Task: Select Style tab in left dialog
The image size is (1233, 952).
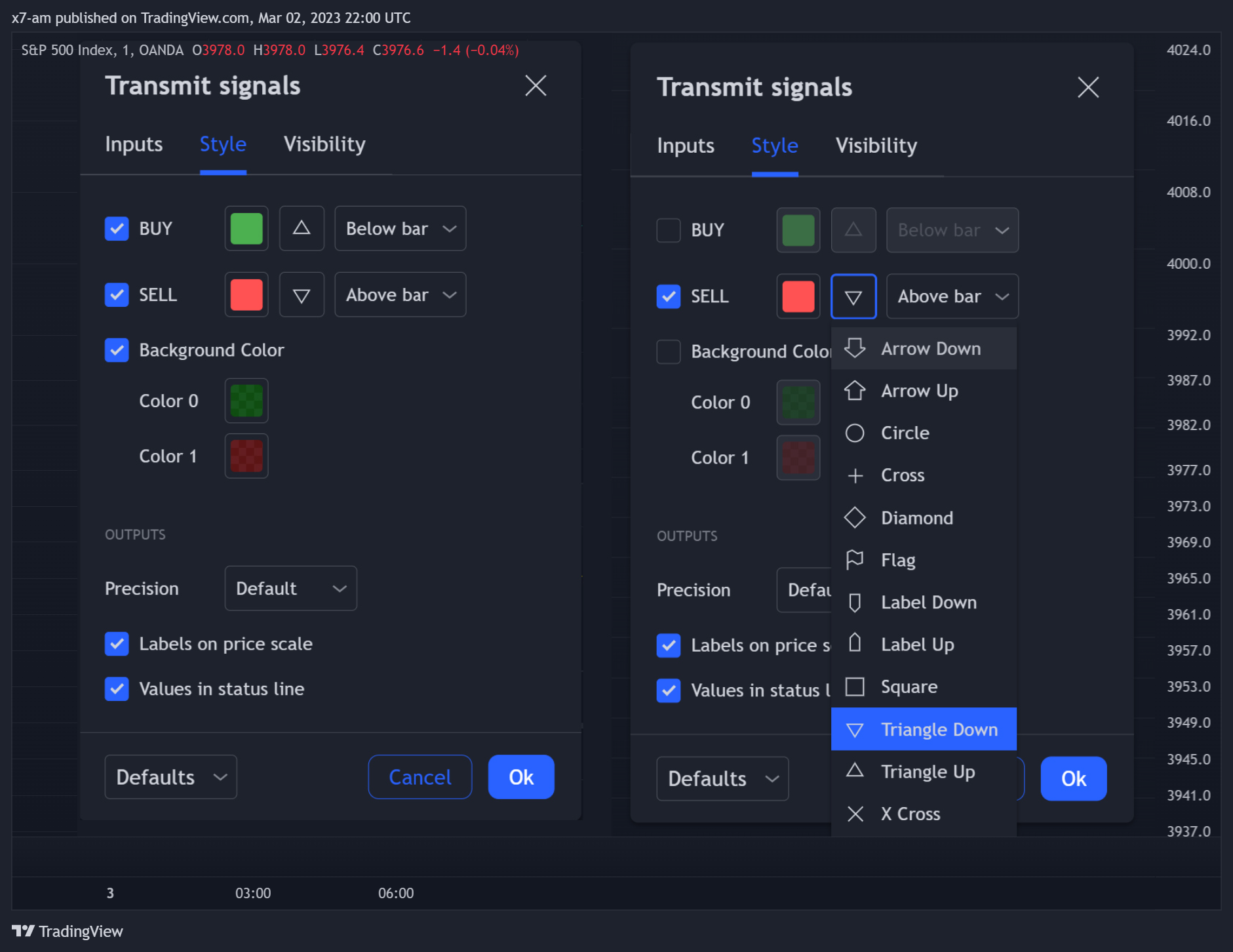Action: 223,144
